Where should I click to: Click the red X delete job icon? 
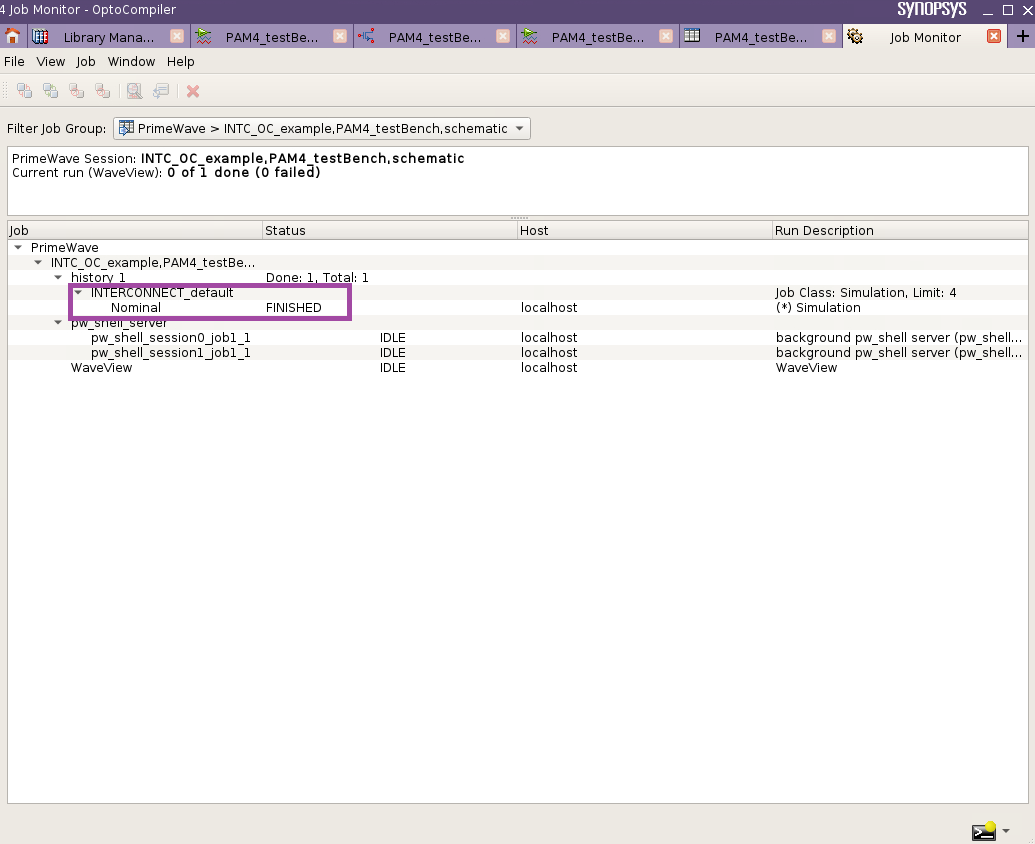(193, 91)
